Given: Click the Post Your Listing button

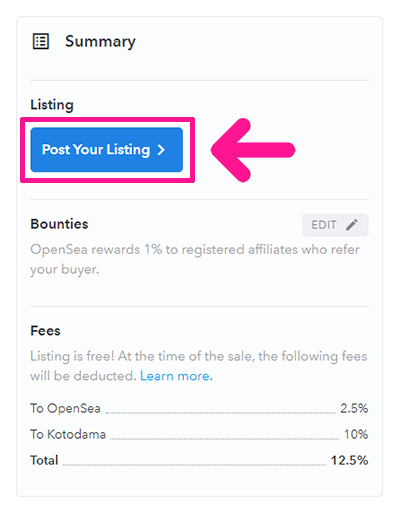Looking at the screenshot, I should pos(107,150).
